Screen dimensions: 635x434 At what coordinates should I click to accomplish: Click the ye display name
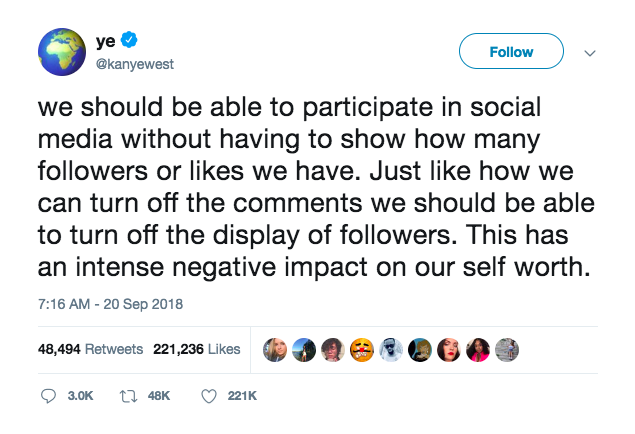(106, 41)
